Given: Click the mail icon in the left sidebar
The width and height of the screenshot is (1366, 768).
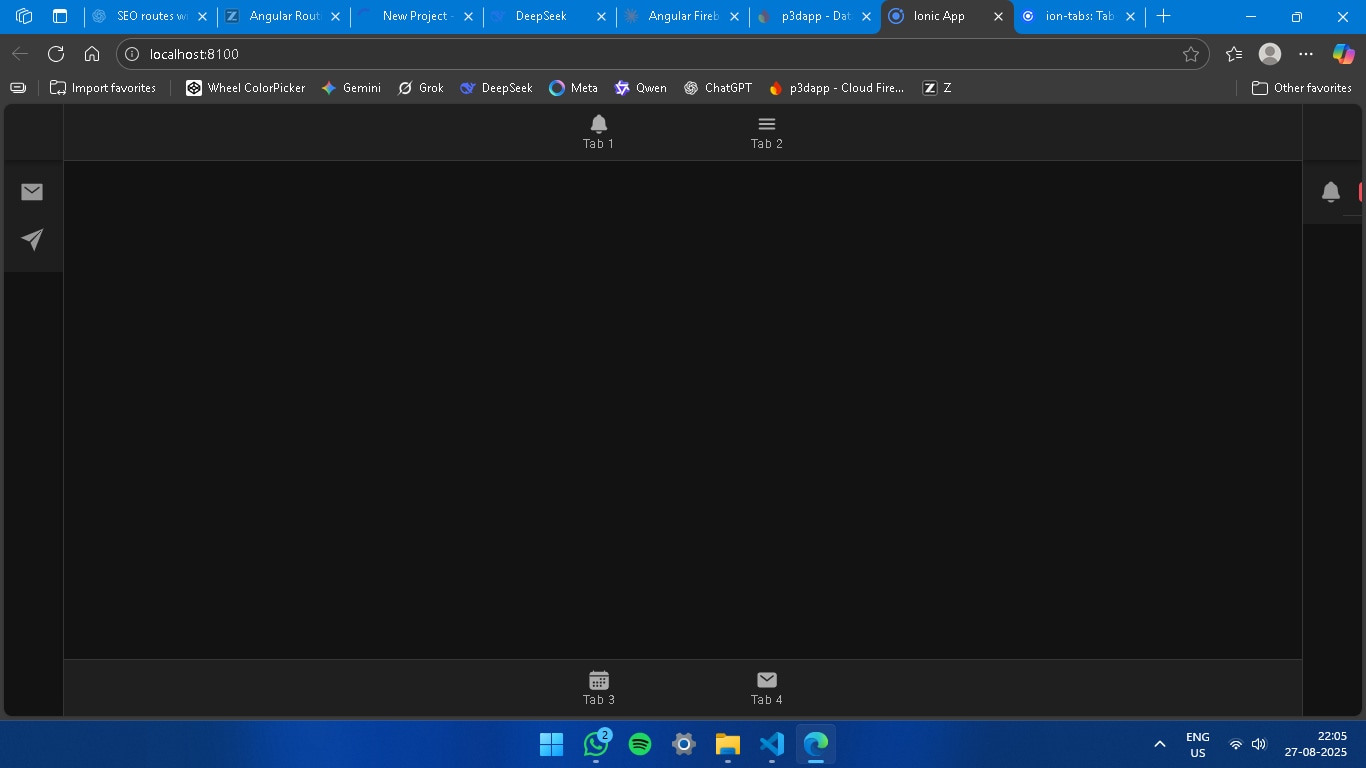Looking at the screenshot, I should click(x=32, y=192).
